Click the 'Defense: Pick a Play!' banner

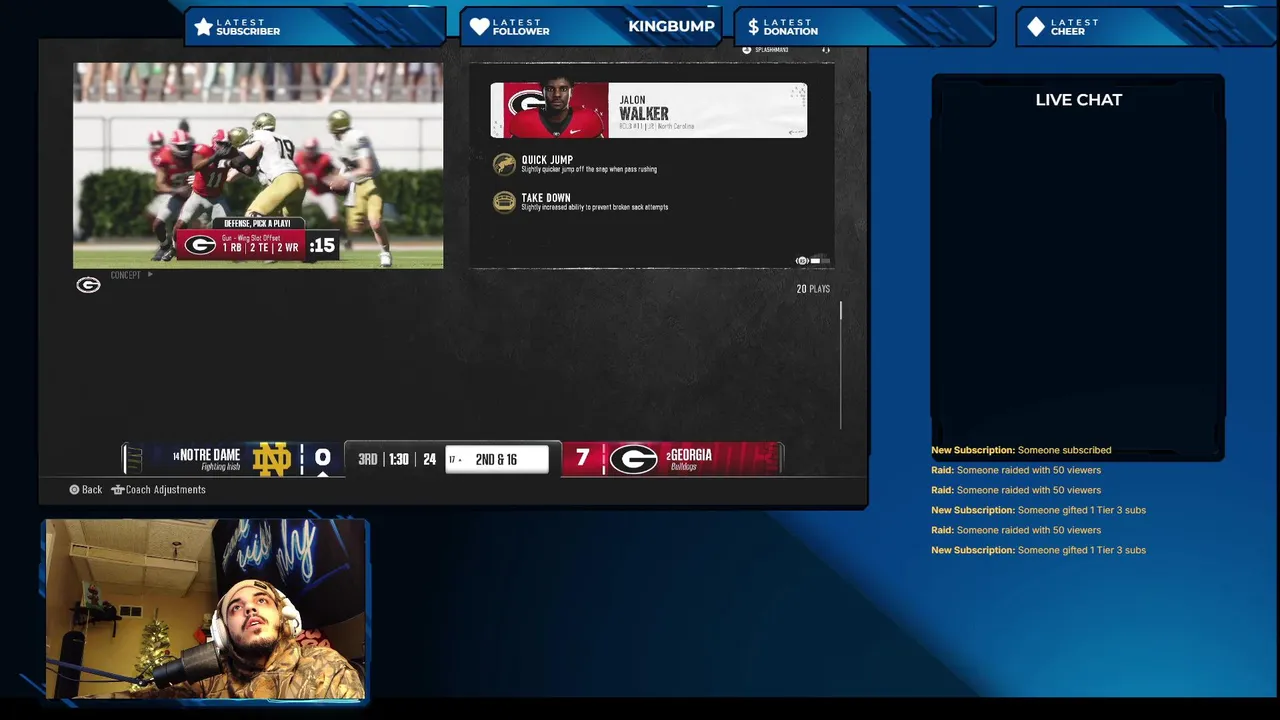pos(257,223)
